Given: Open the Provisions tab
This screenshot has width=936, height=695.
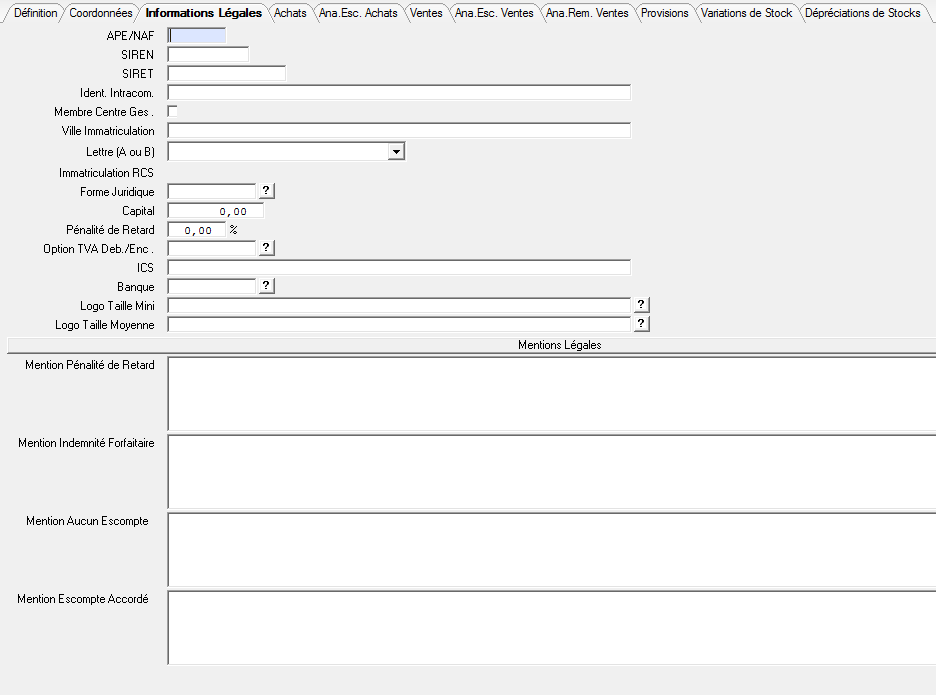Looking at the screenshot, I should click(665, 13).
